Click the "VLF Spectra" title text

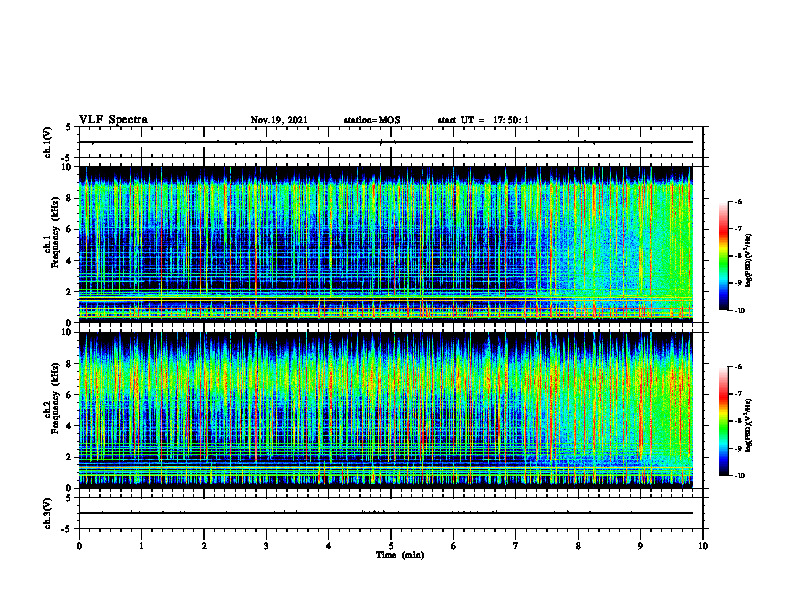pyautogui.click(x=113, y=120)
